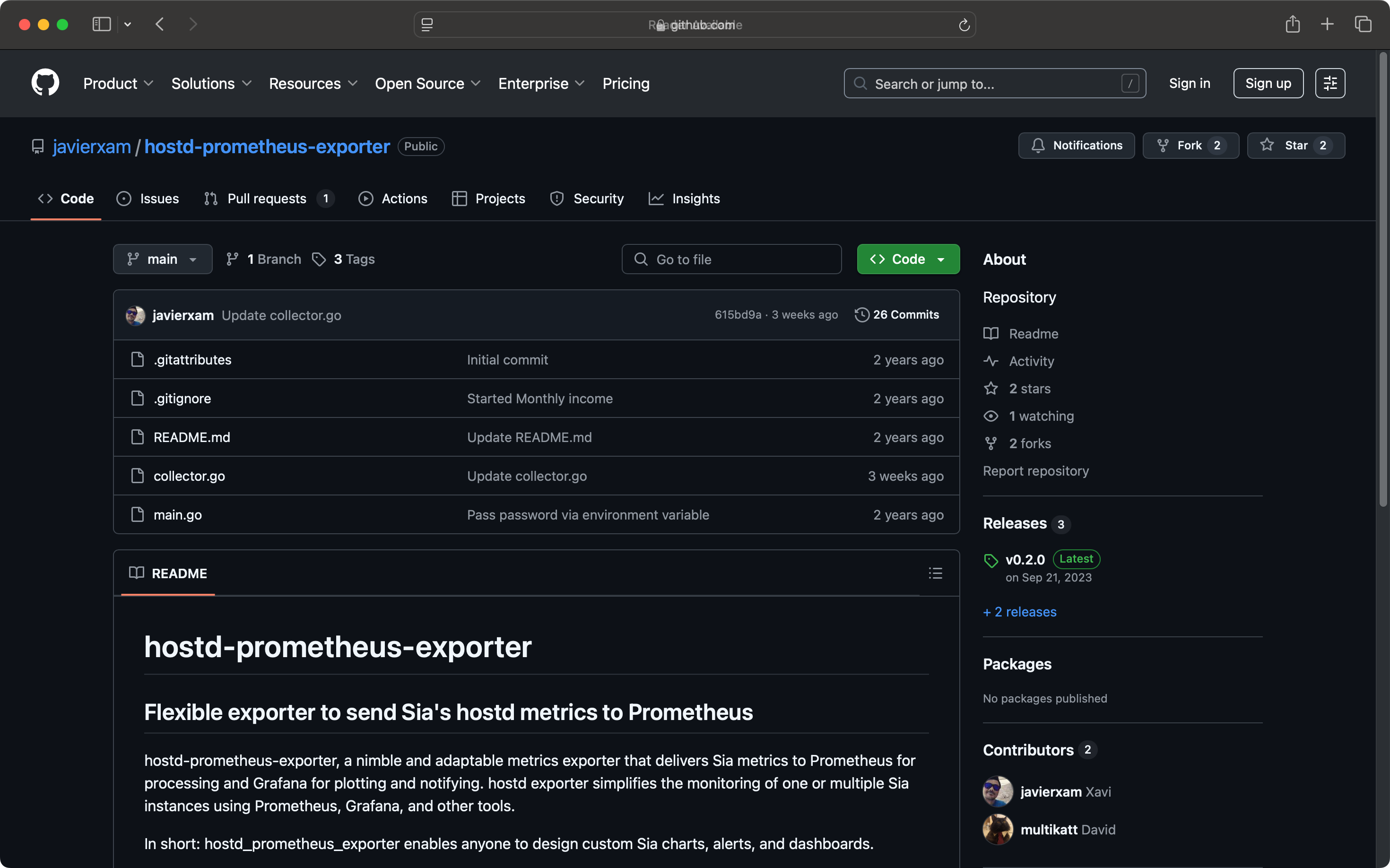Switch to the Issues tab
Viewport: 1390px width, 868px height.
(148, 199)
